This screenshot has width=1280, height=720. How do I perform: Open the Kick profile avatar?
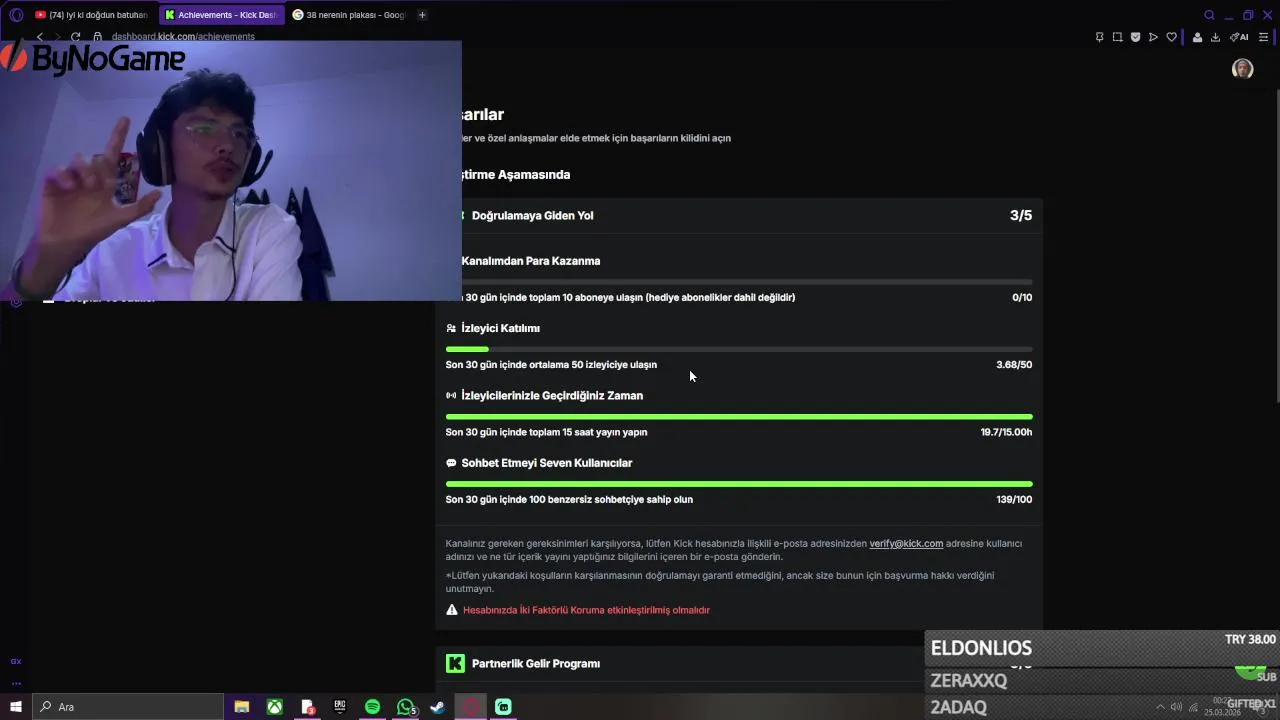1242,68
